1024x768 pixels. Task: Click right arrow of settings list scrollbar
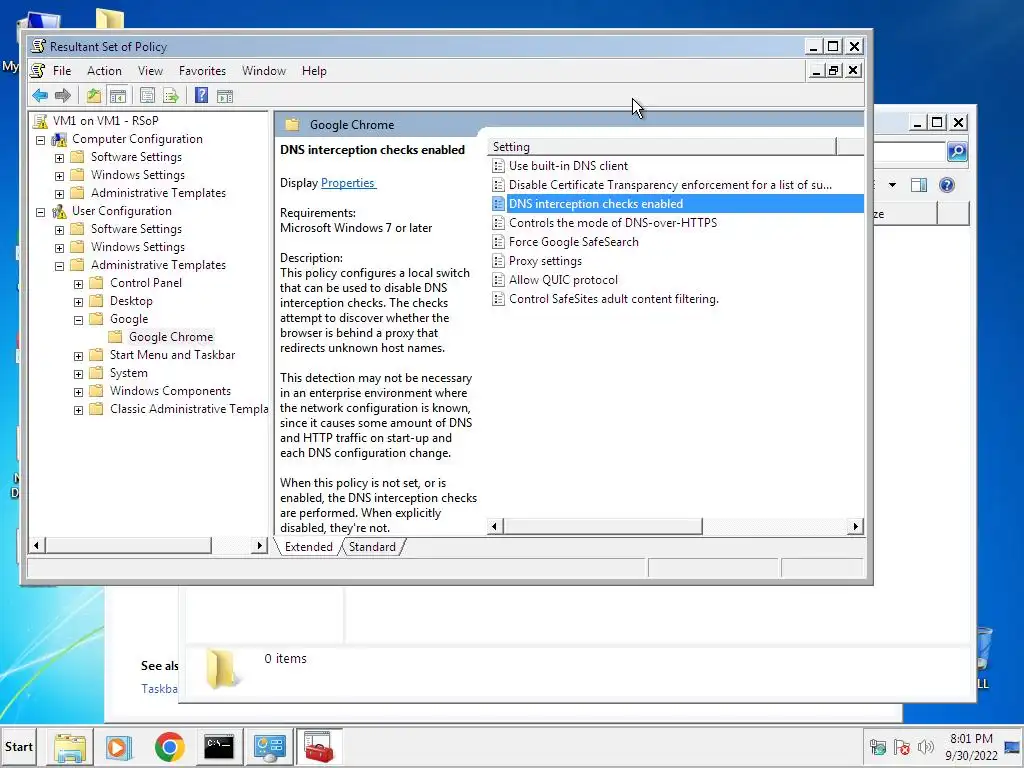856,526
